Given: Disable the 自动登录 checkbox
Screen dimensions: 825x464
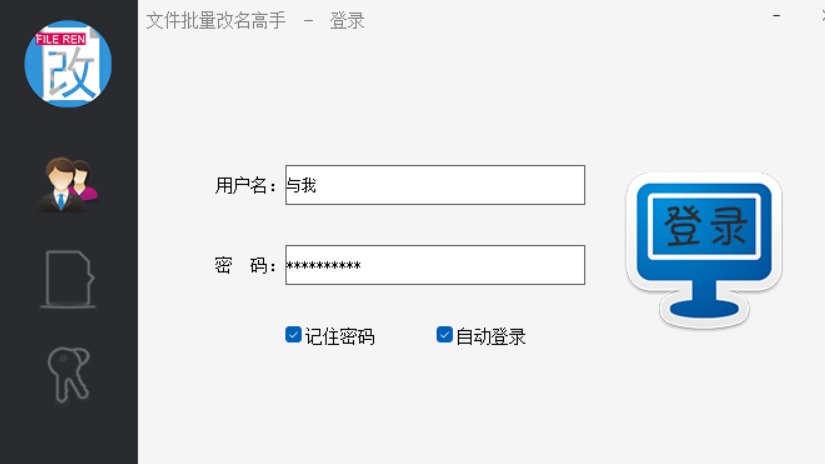Looking at the screenshot, I should [x=445, y=335].
